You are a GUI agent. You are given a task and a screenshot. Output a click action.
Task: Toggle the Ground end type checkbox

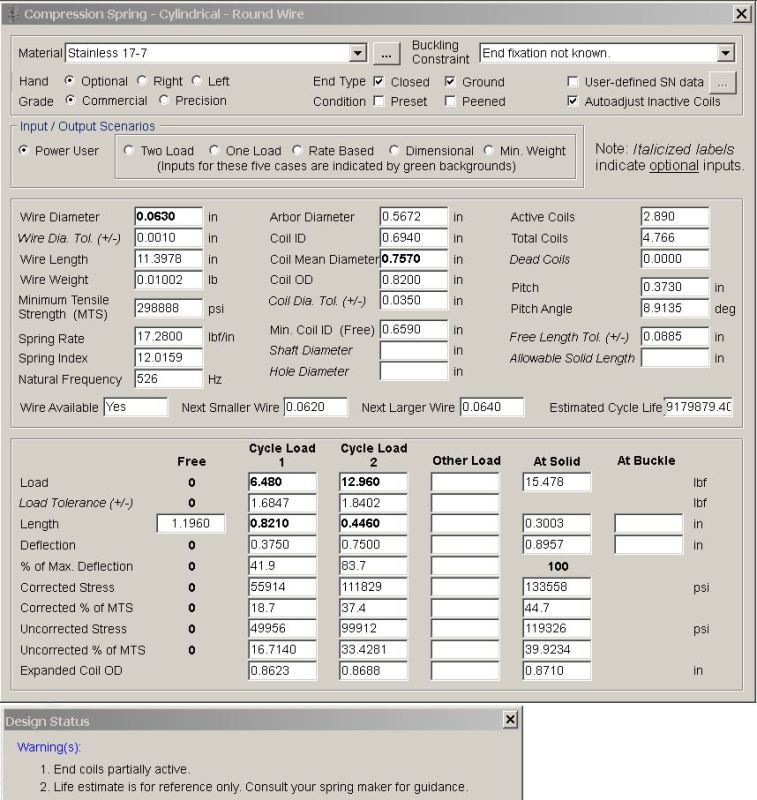(450, 81)
